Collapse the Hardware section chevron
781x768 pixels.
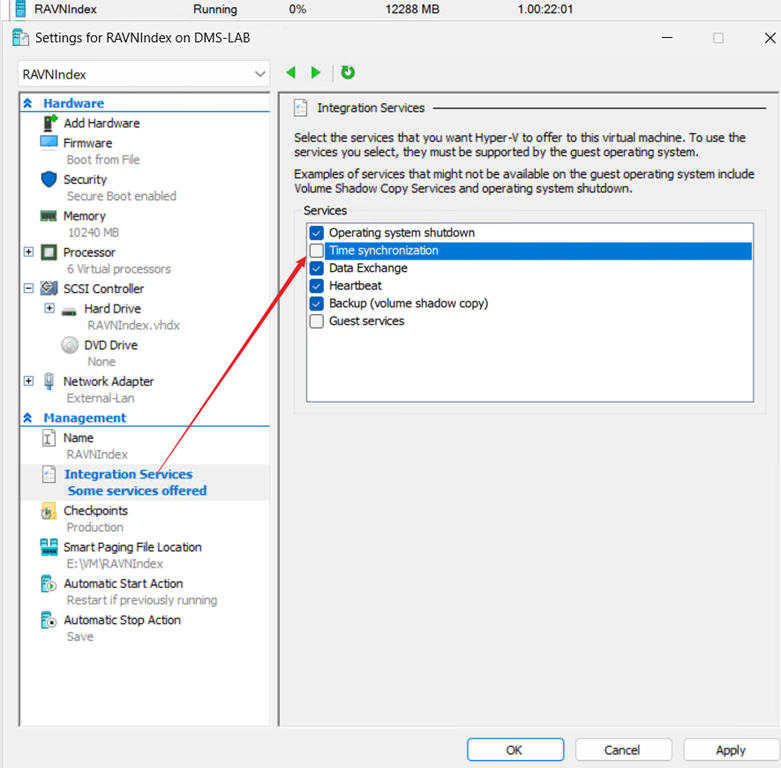[x=27, y=103]
